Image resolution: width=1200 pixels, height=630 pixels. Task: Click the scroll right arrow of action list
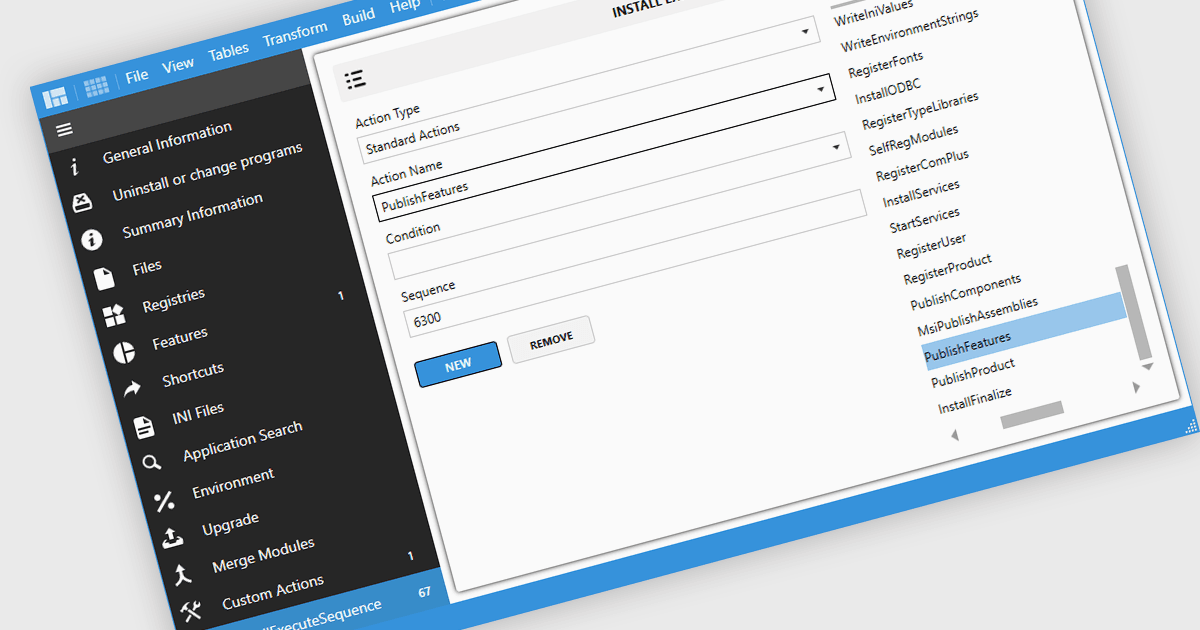tap(1136, 387)
